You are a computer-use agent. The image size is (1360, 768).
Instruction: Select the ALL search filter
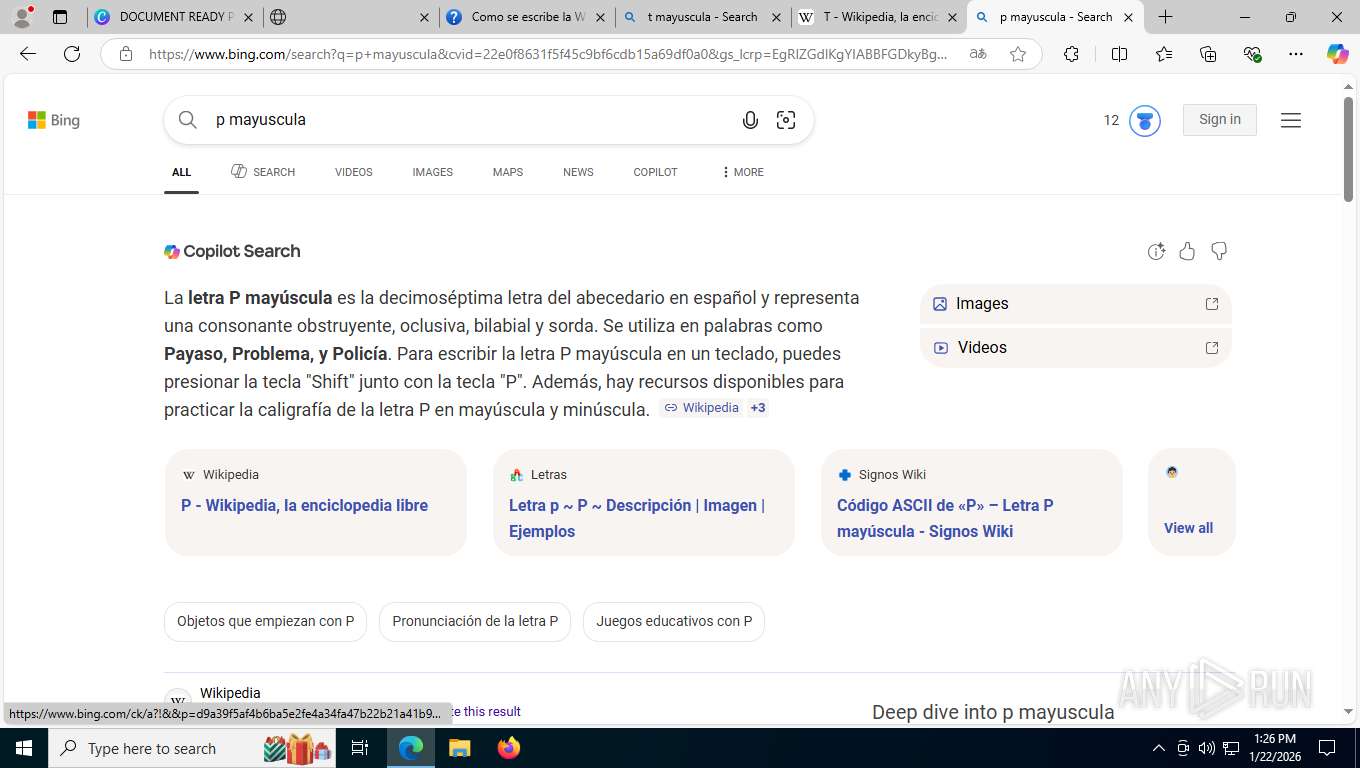(181, 172)
